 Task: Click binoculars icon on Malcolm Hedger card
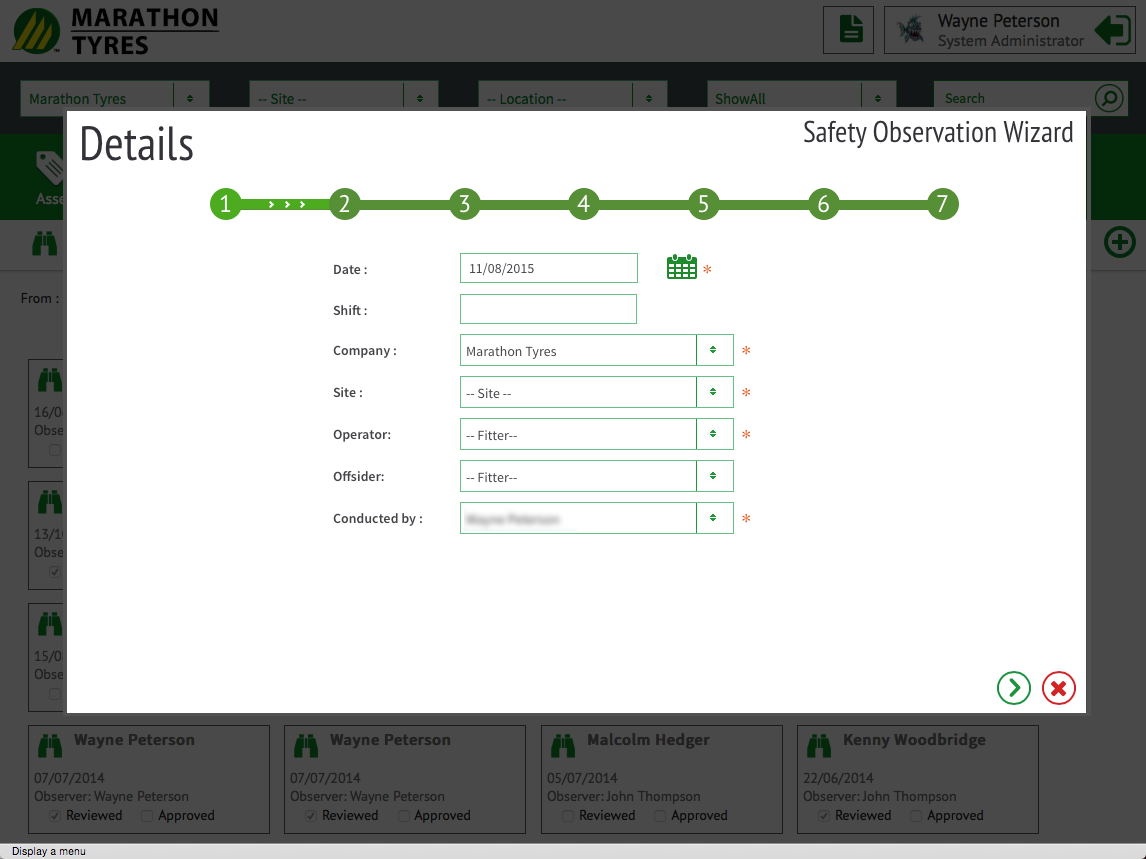pos(562,745)
